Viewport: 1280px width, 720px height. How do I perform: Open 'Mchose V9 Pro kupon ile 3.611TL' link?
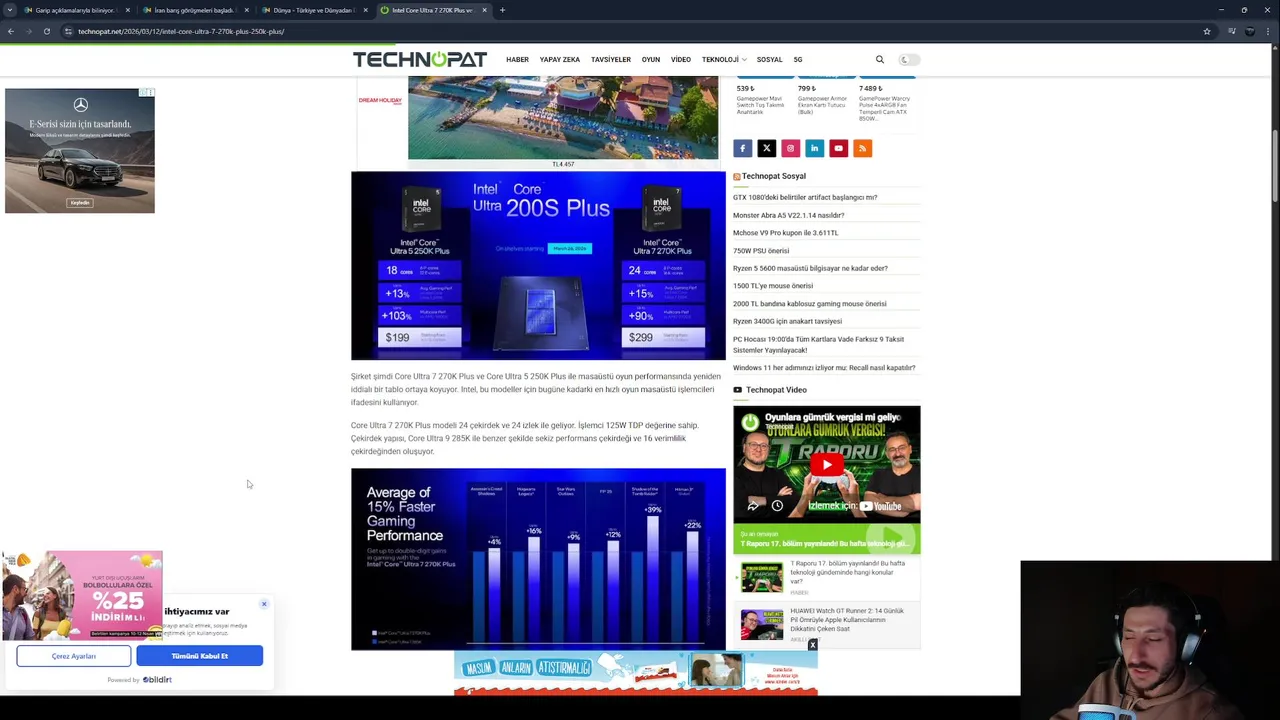(x=785, y=233)
